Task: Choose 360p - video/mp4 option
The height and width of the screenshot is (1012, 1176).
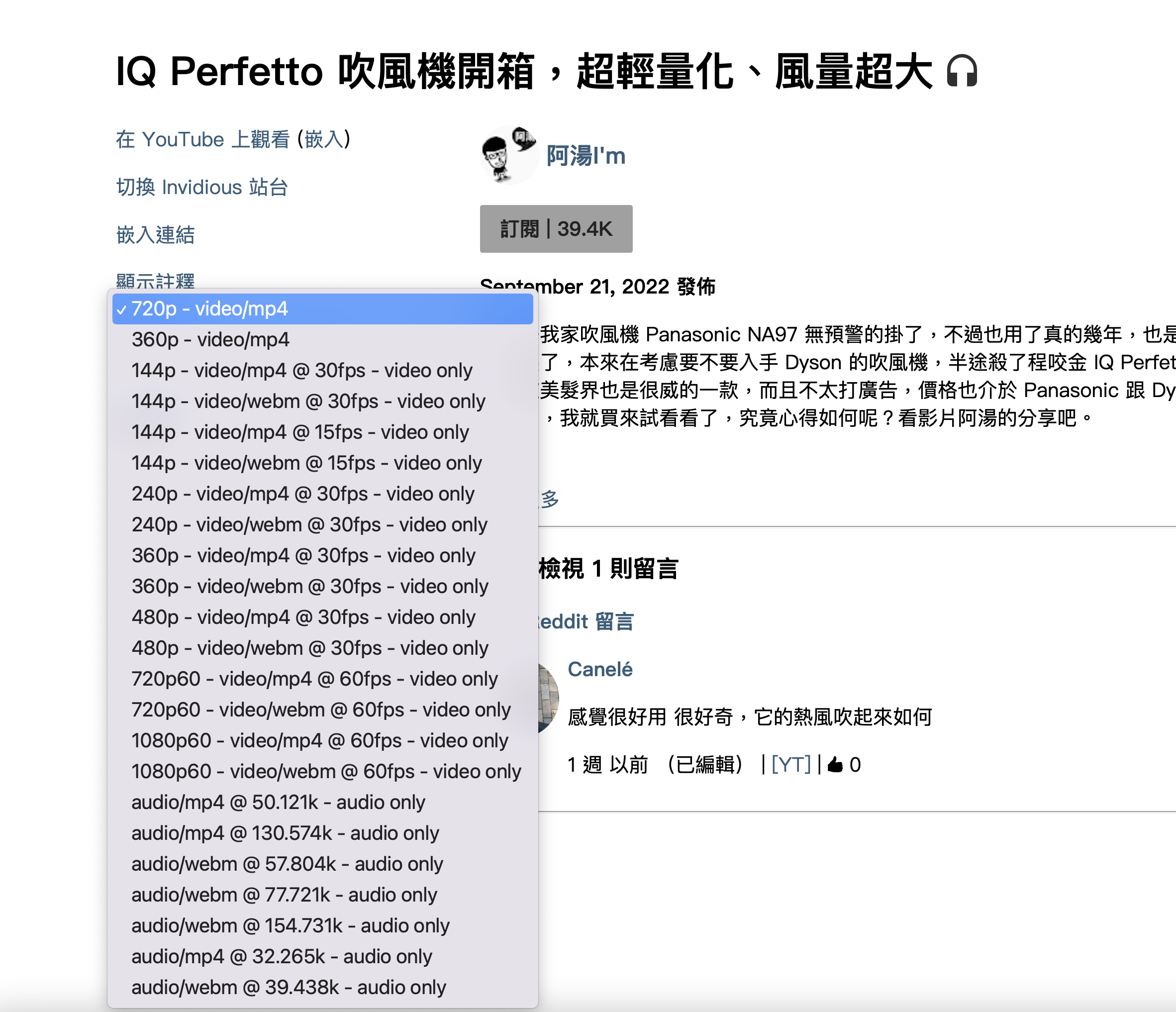Action: 210,339
